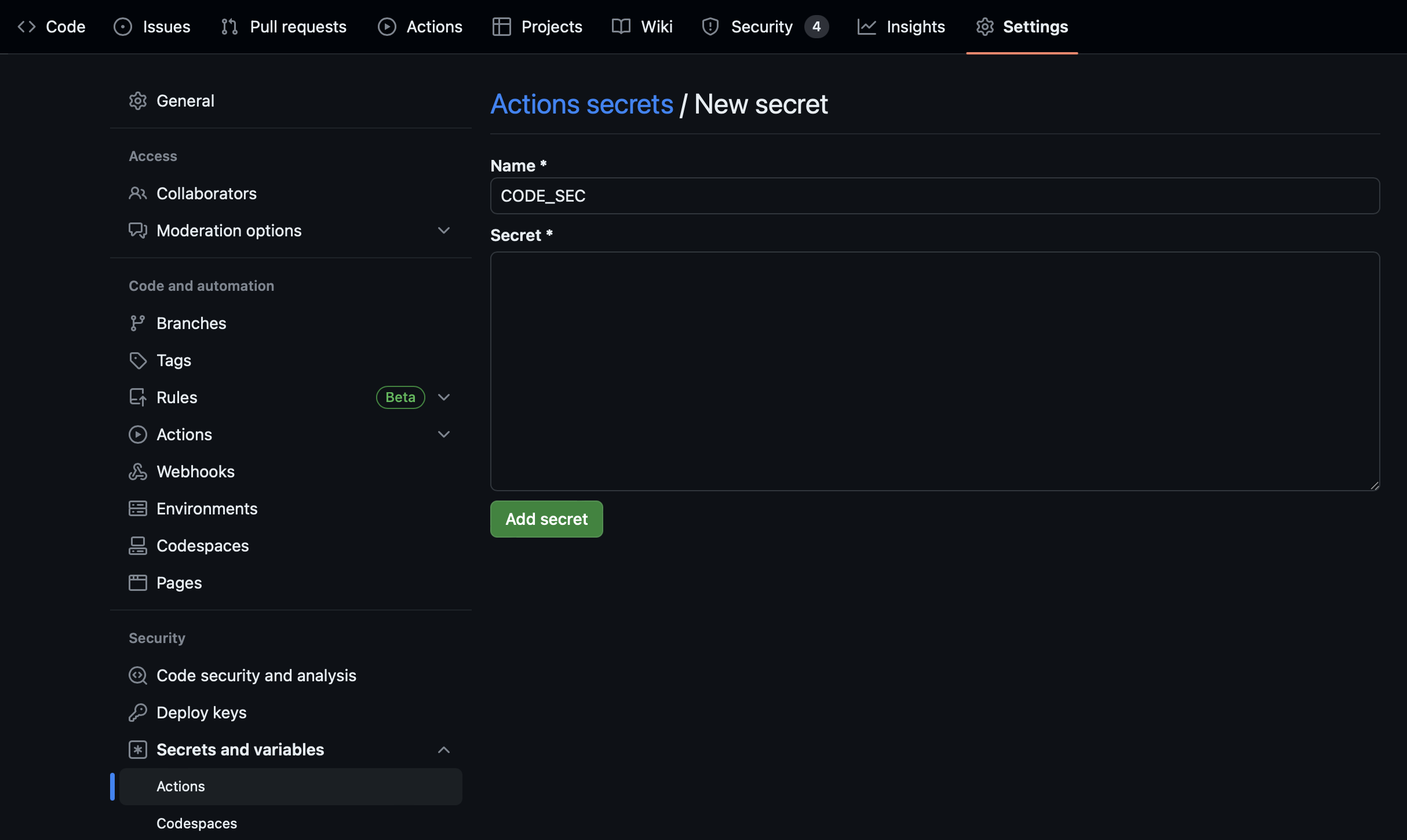Click the Tags label icon
Image resolution: width=1407 pixels, height=840 pixels.
click(x=137, y=360)
